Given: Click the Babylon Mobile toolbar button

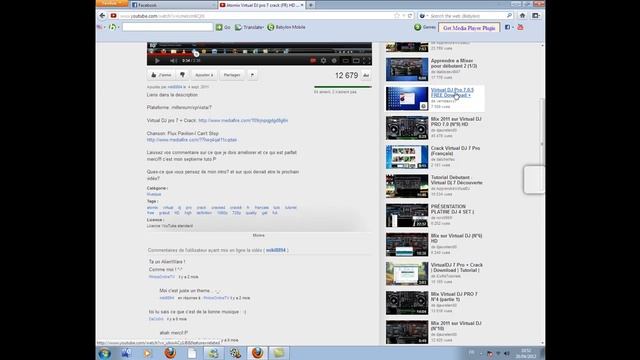Looking at the screenshot, I should coord(286,27).
